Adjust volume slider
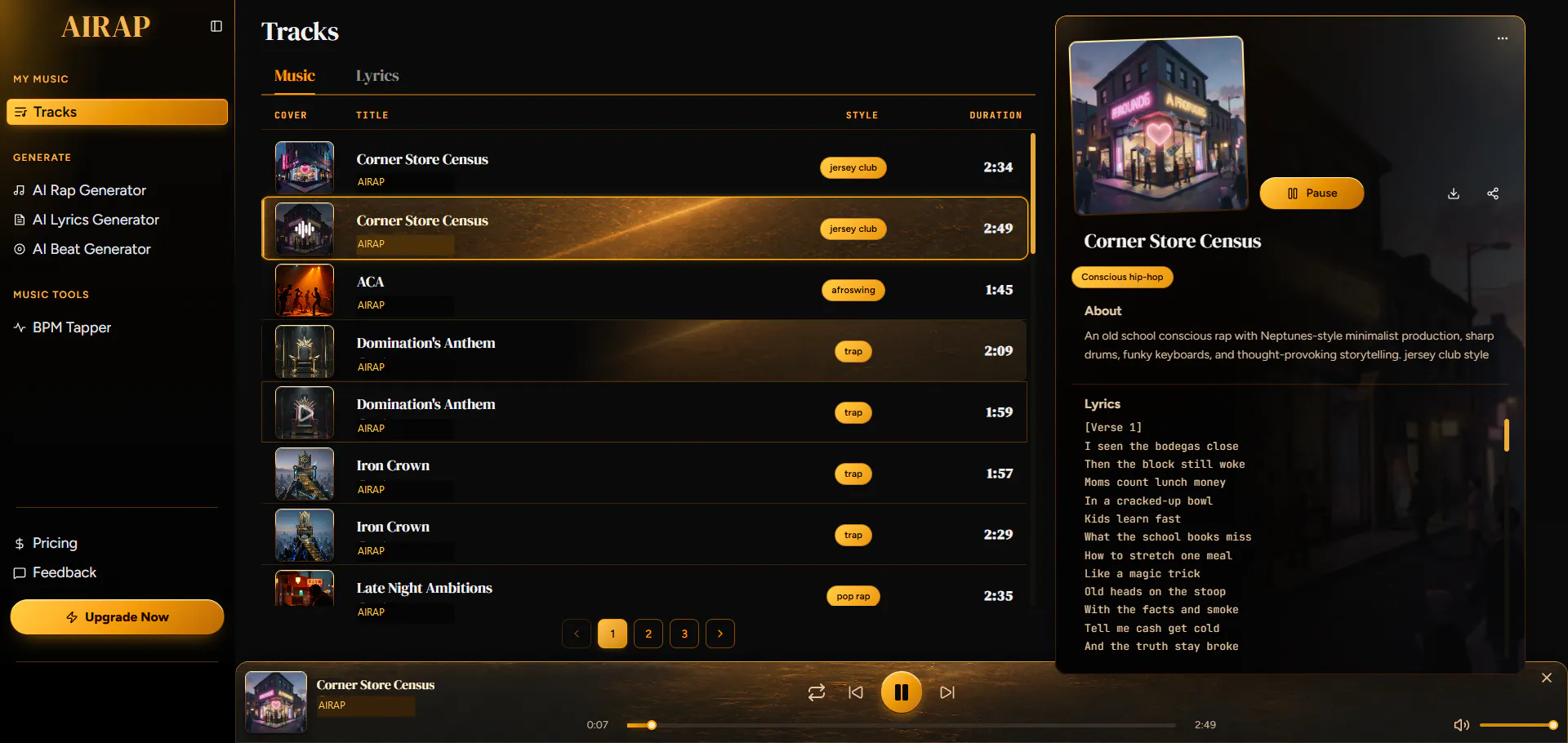This screenshot has height=743, width=1568. [x=1519, y=725]
